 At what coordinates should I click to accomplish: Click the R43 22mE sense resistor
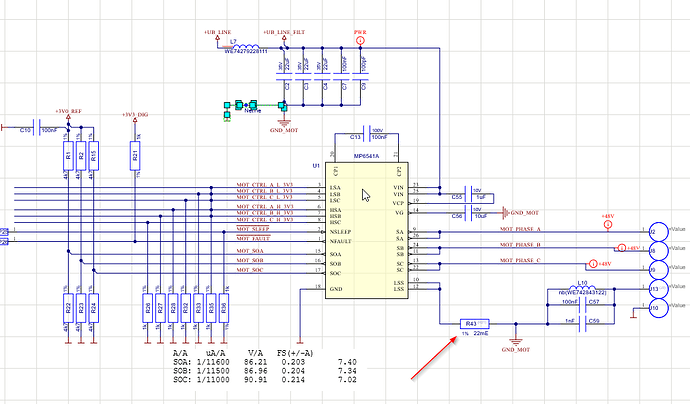click(x=474, y=324)
